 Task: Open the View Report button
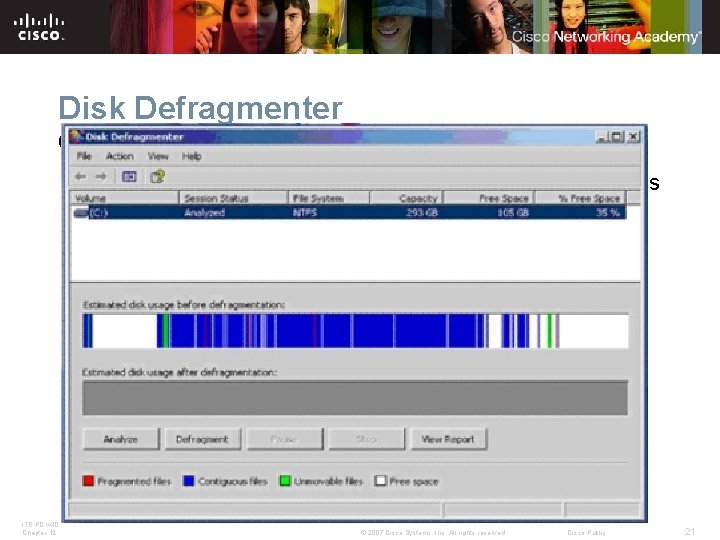449,439
